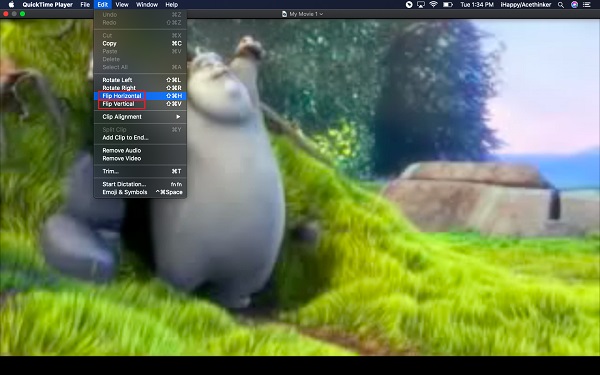This screenshot has width=600, height=375.
Task: Click the document icon beside My Movie 1
Action: point(284,14)
